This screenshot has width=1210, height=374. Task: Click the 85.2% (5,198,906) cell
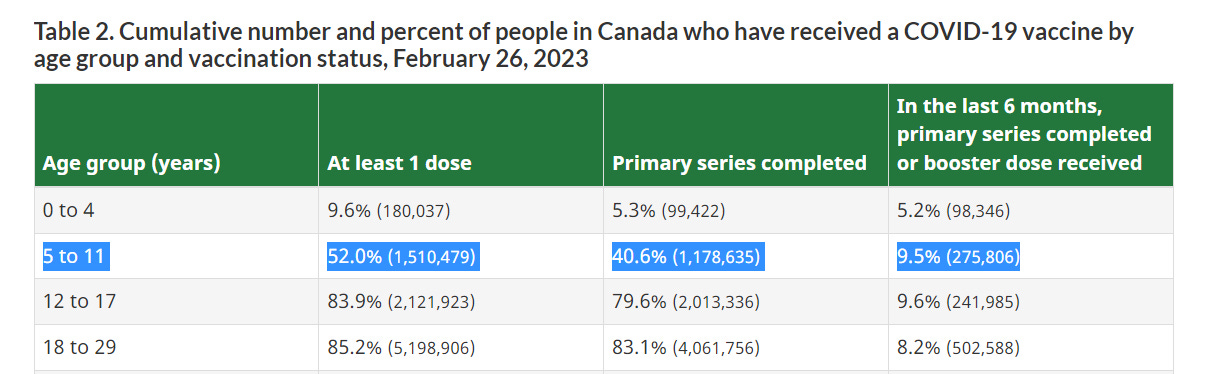401,348
